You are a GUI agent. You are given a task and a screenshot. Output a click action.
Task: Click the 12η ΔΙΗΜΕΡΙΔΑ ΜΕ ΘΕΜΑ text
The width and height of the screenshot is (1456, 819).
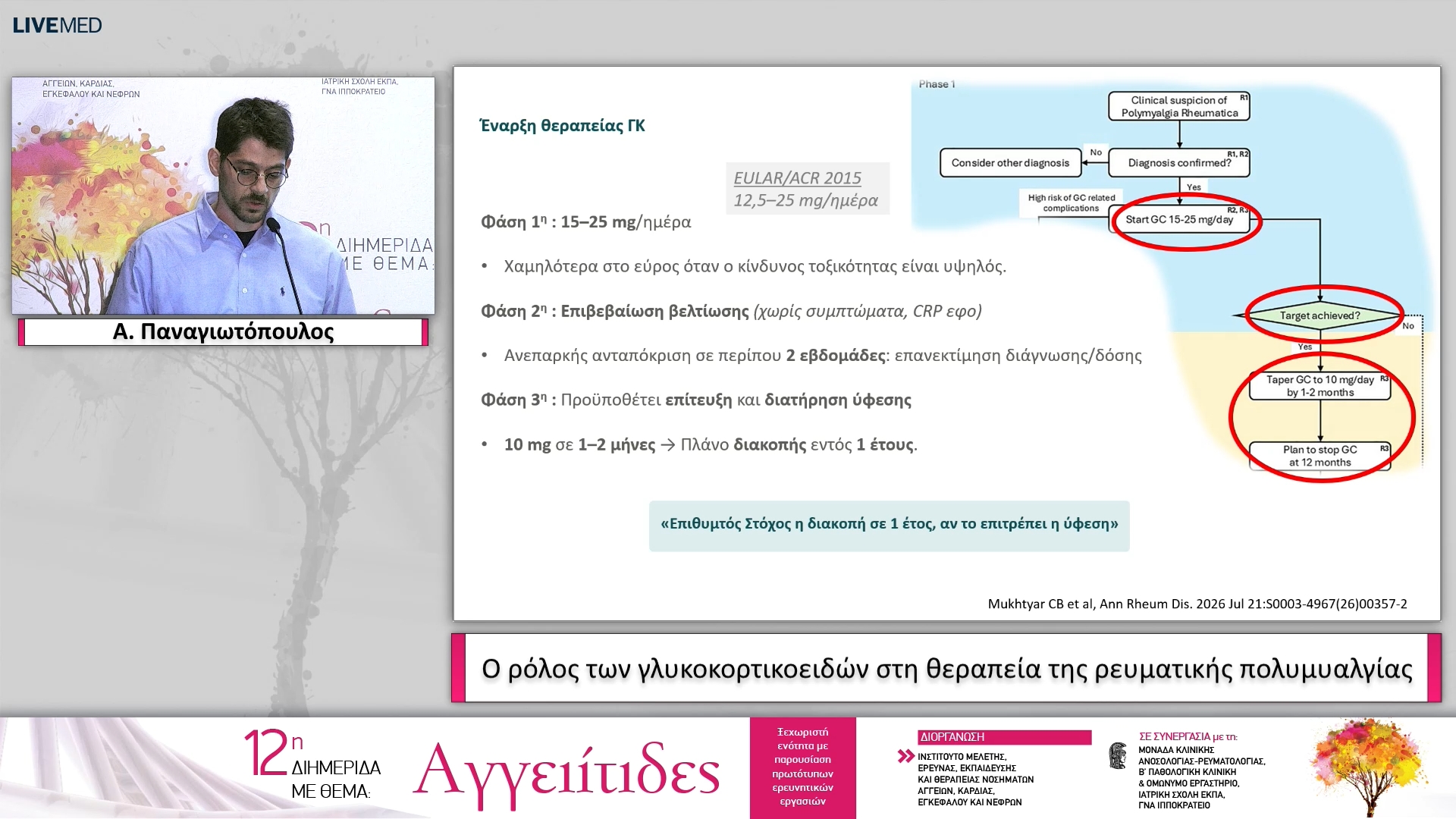(312, 764)
